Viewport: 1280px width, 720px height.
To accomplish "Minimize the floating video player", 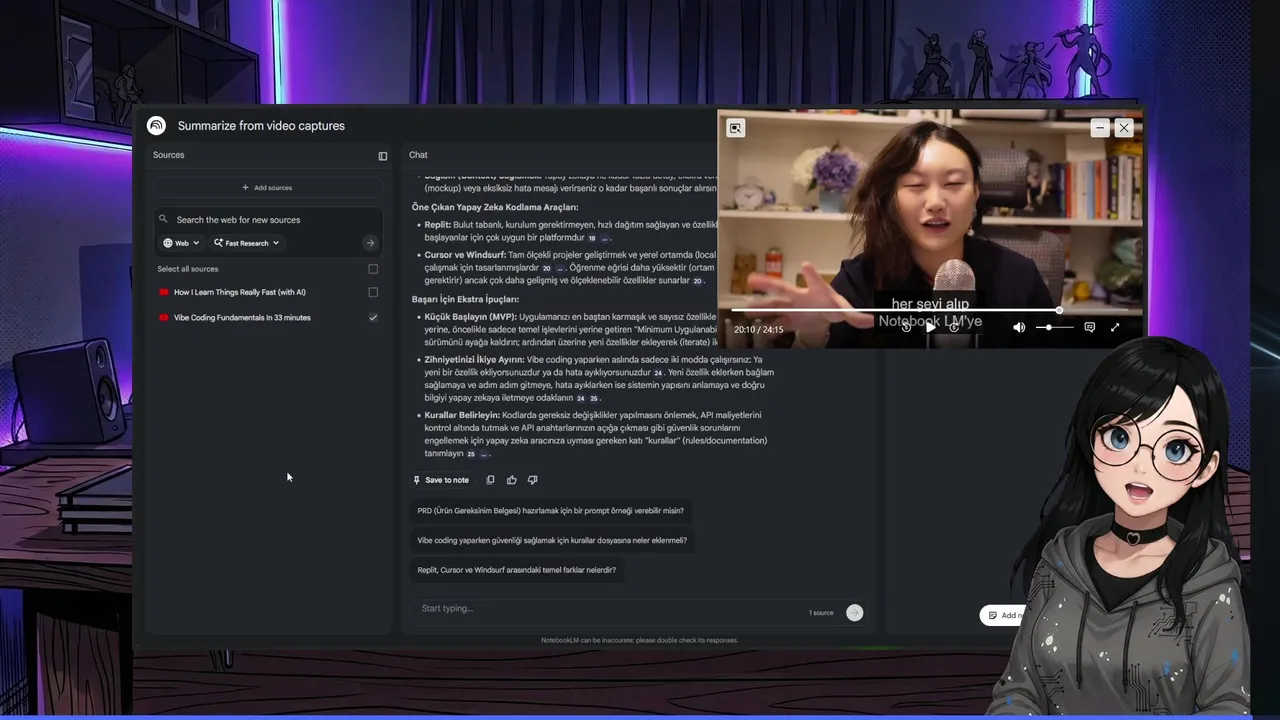I will tap(1100, 128).
